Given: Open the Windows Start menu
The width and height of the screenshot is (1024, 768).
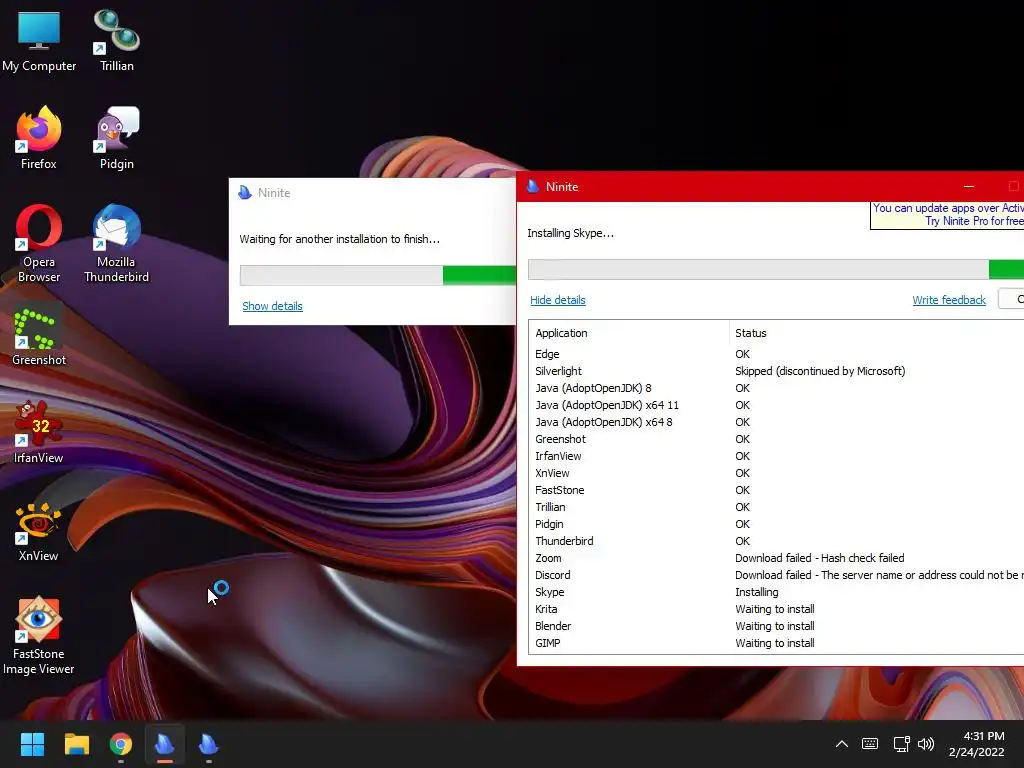Looking at the screenshot, I should pyautogui.click(x=32, y=744).
